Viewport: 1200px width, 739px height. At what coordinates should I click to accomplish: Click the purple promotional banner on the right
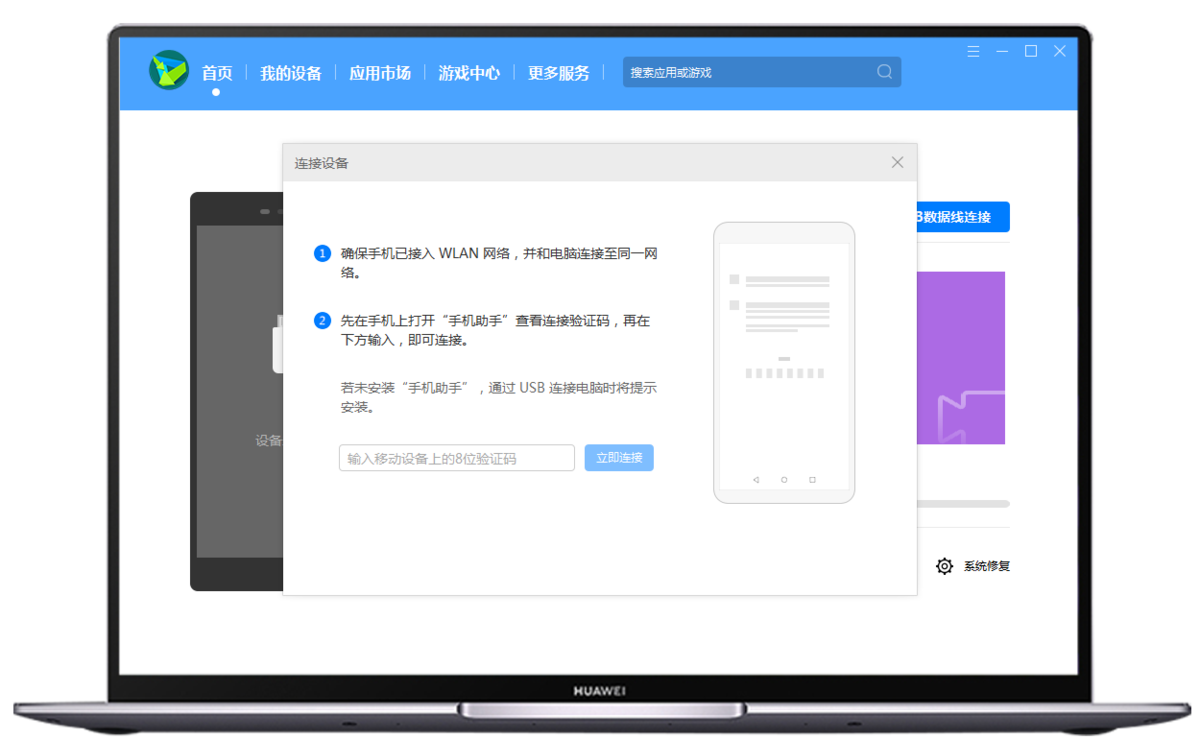[x=960, y=357]
